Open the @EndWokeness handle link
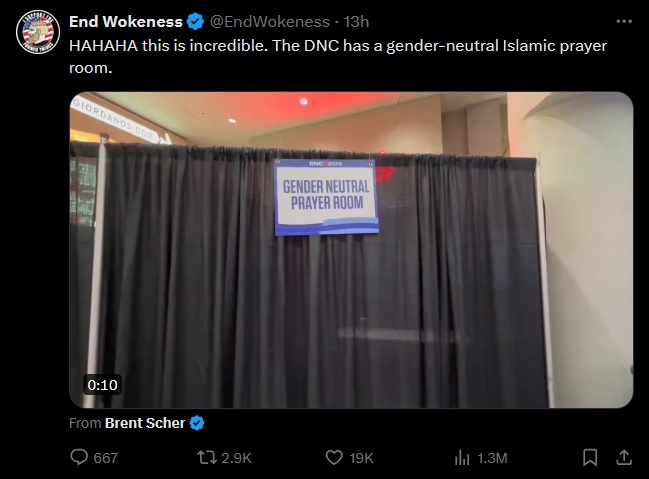 (x=270, y=22)
